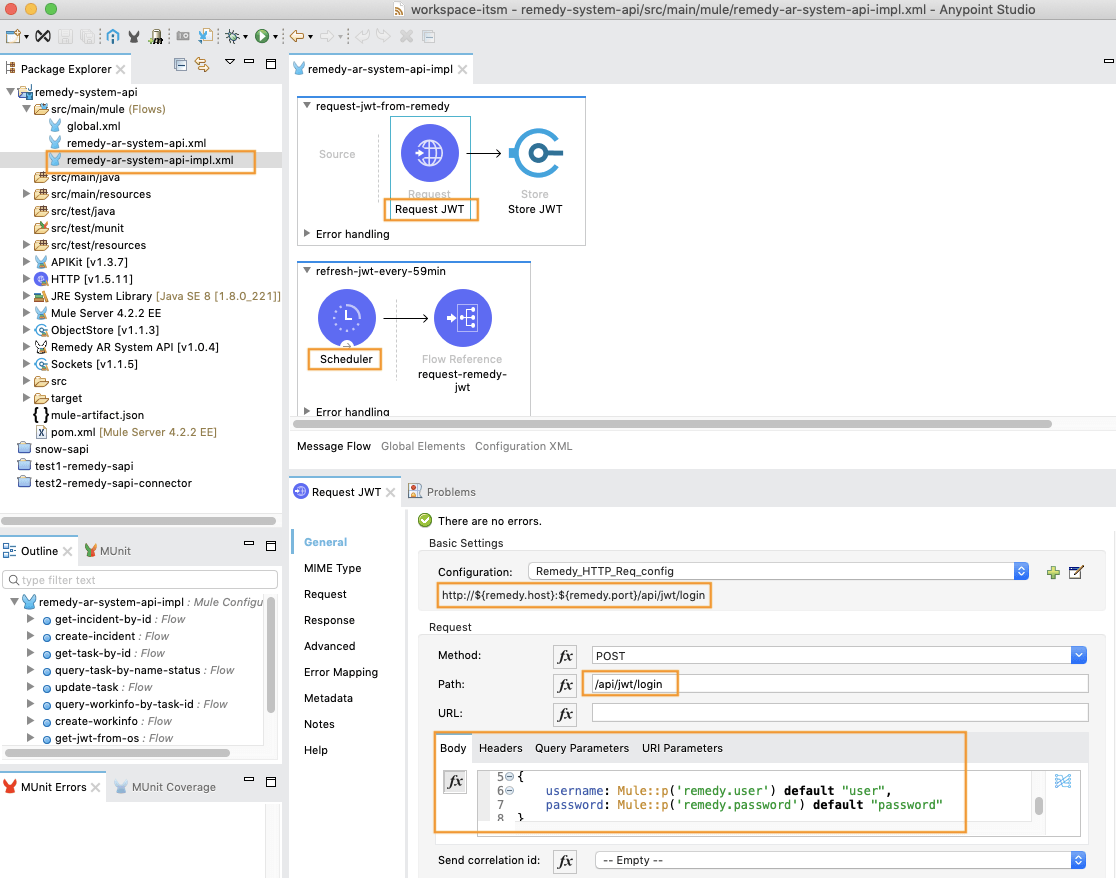Expand src/main/resources folder
This screenshot has width=1116, height=878.
[x=26, y=194]
